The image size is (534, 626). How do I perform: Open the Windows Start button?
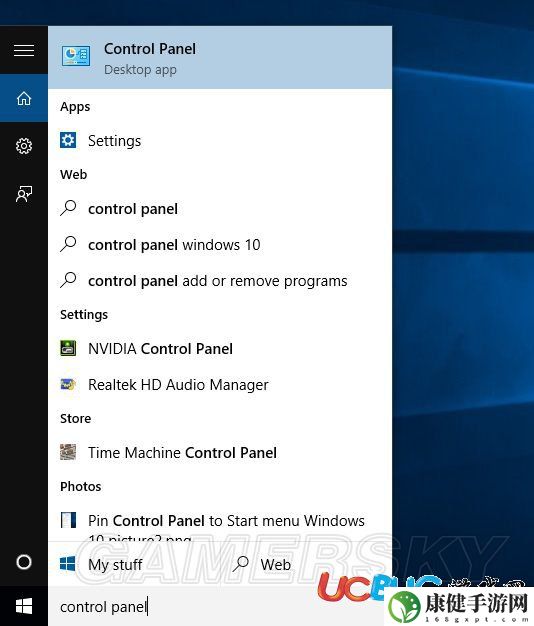tap(24, 606)
